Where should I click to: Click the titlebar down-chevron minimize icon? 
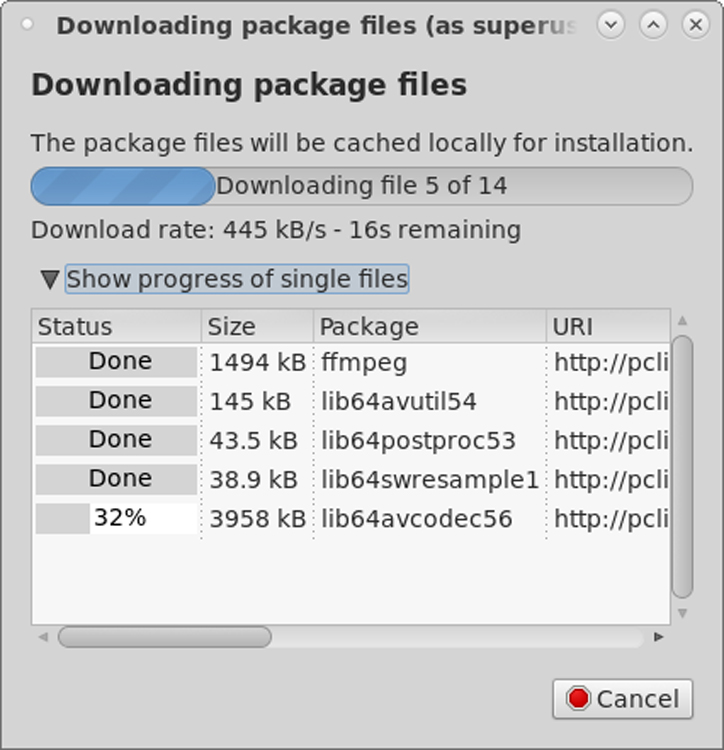611,24
